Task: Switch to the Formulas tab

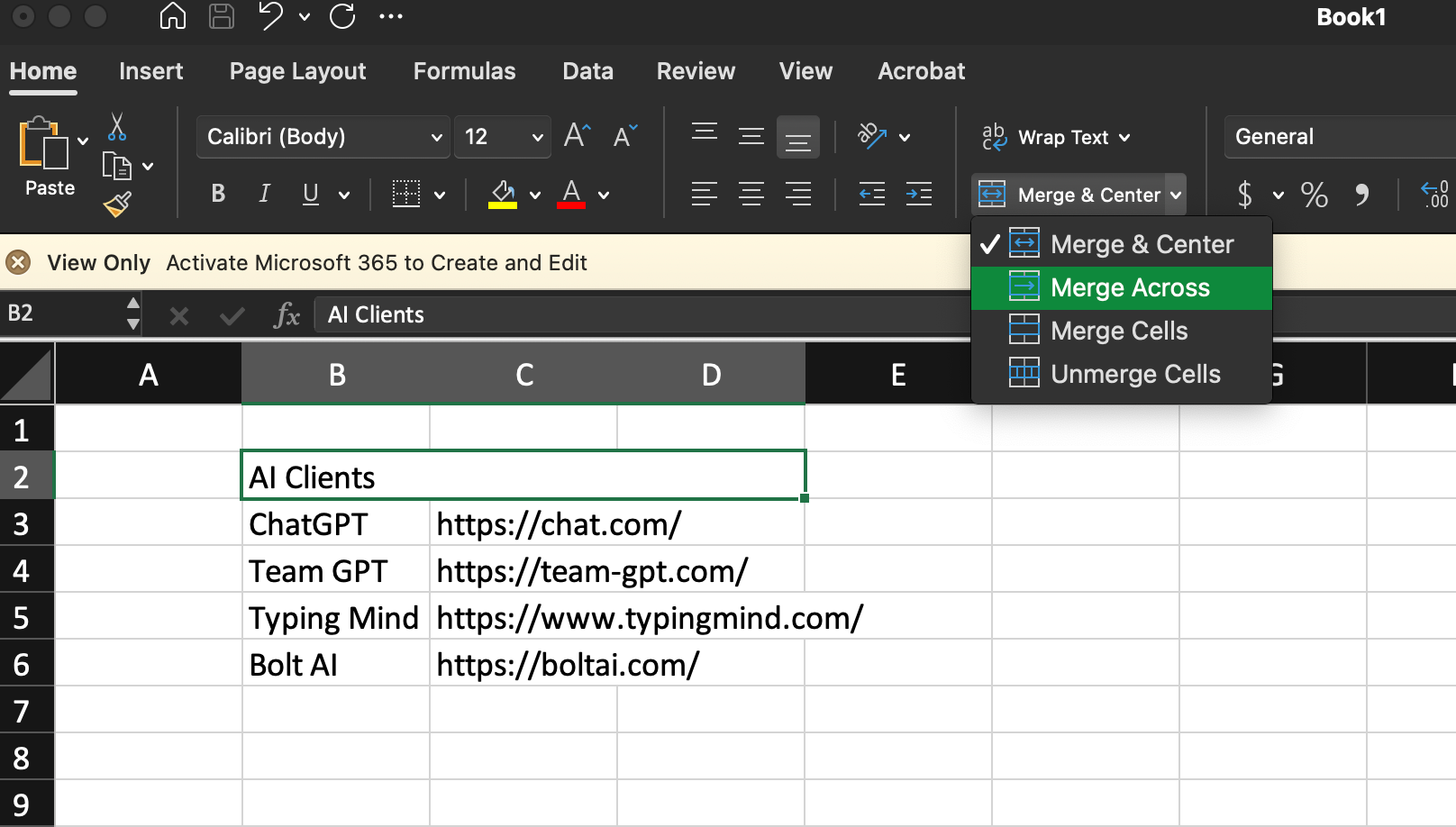Action: pyautogui.click(x=464, y=71)
